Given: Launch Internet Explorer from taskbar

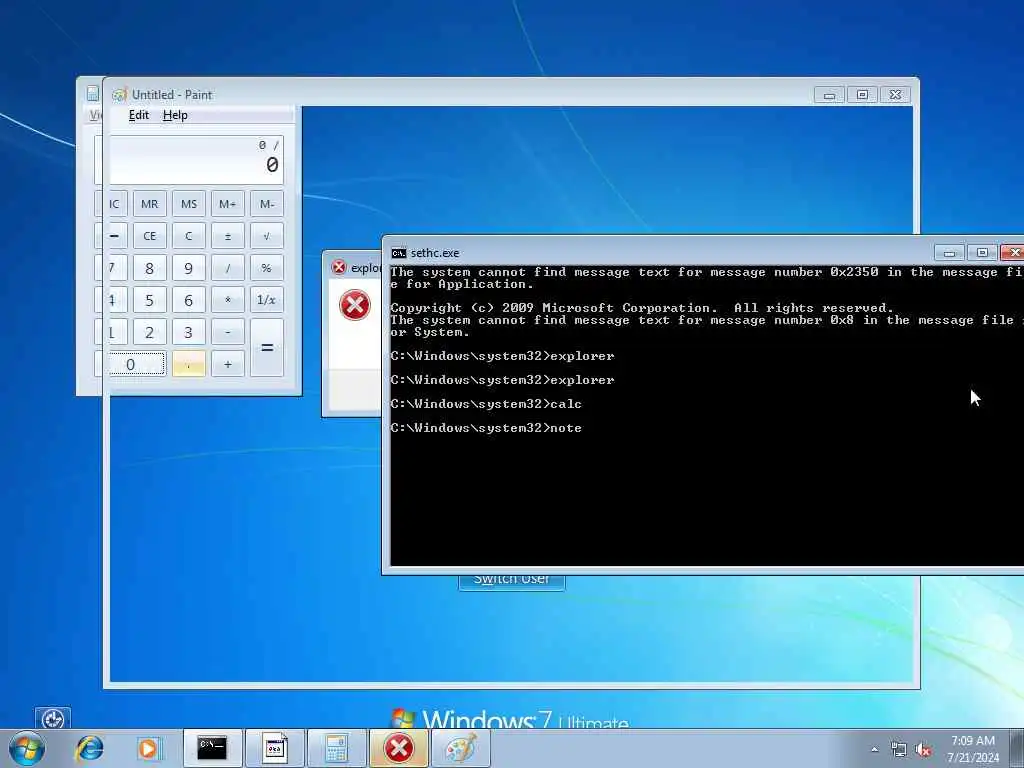Looking at the screenshot, I should tap(89, 748).
